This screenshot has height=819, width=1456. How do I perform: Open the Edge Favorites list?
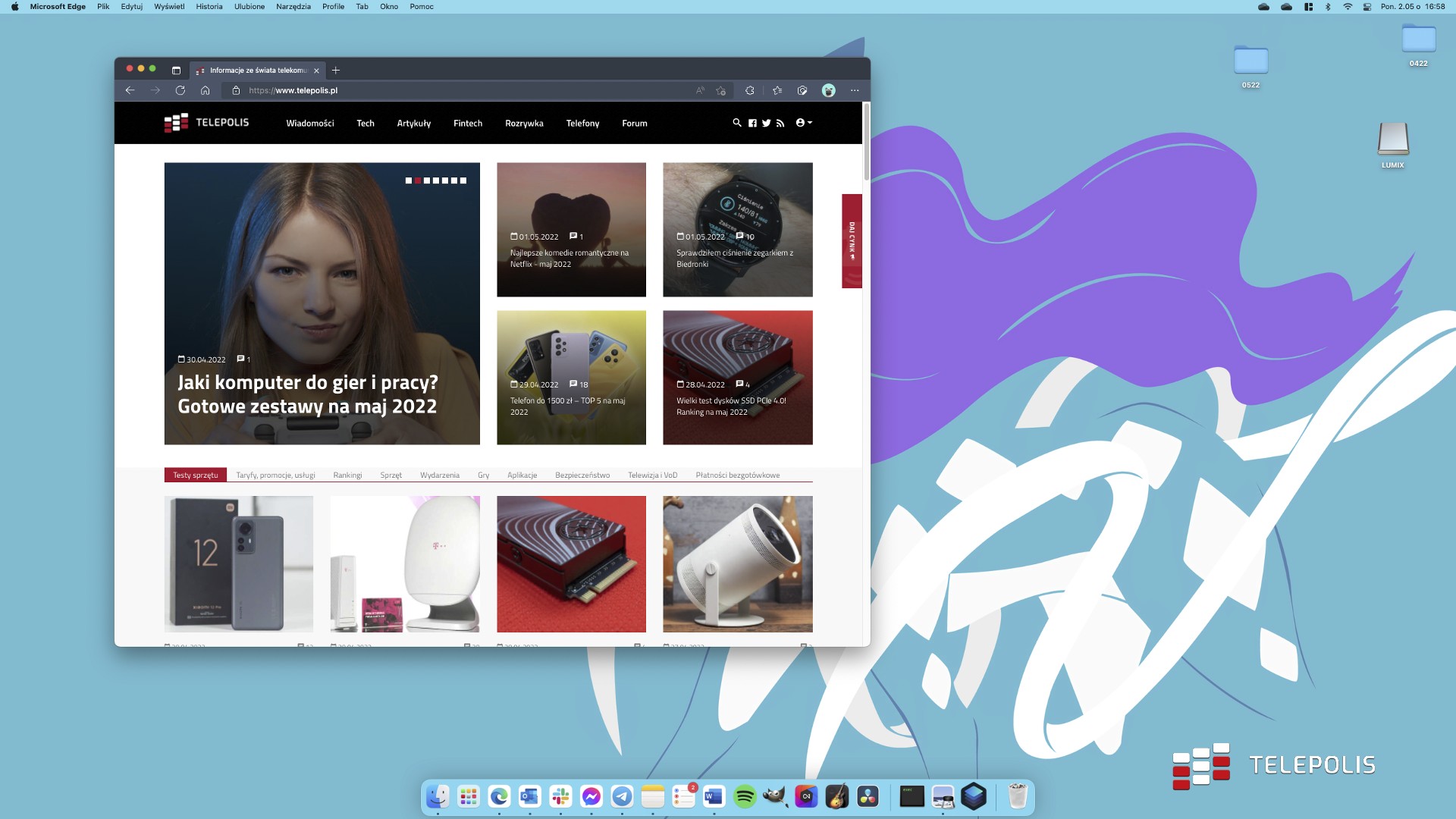click(777, 90)
